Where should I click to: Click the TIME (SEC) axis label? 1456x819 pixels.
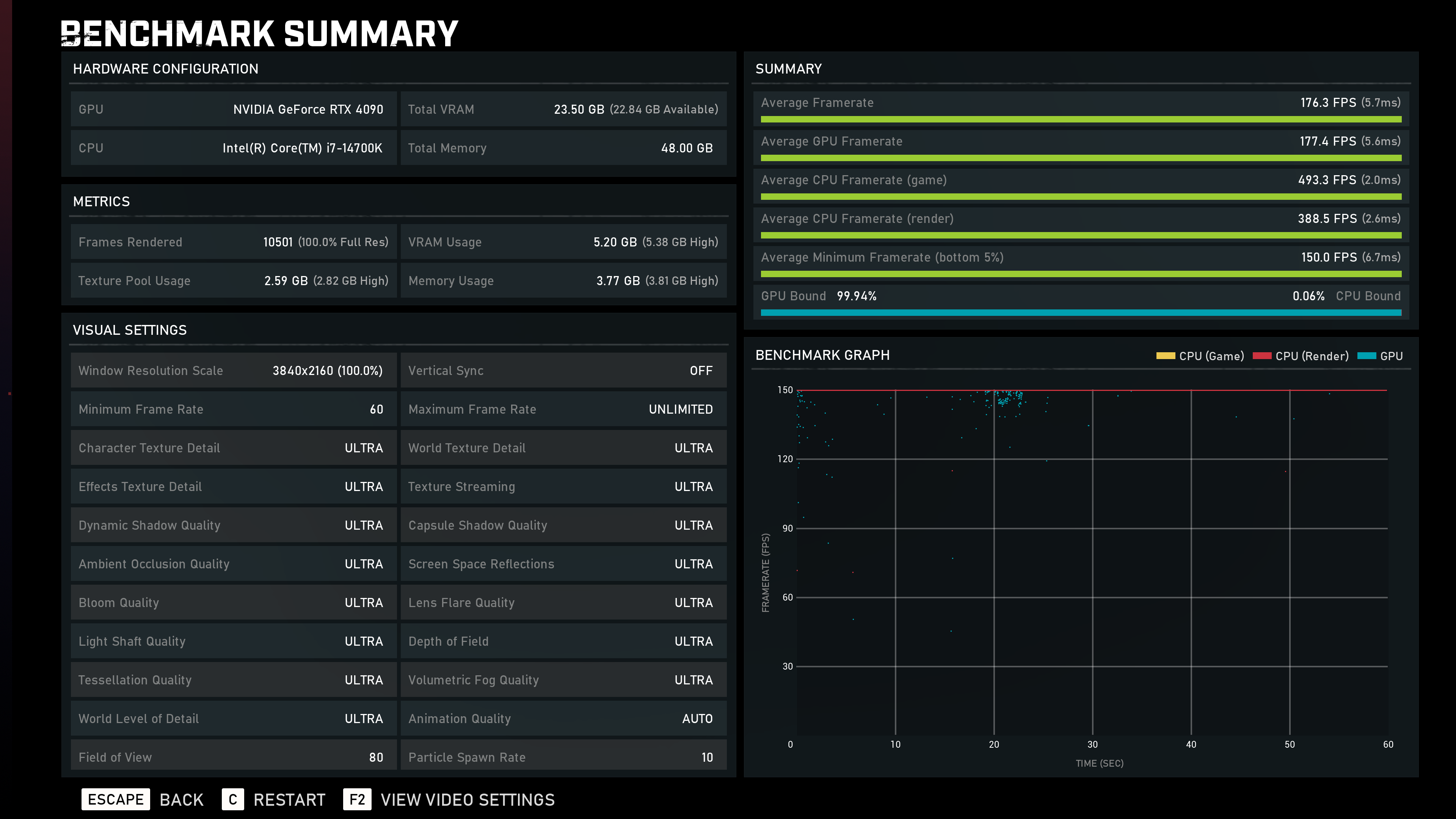click(1099, 763)
